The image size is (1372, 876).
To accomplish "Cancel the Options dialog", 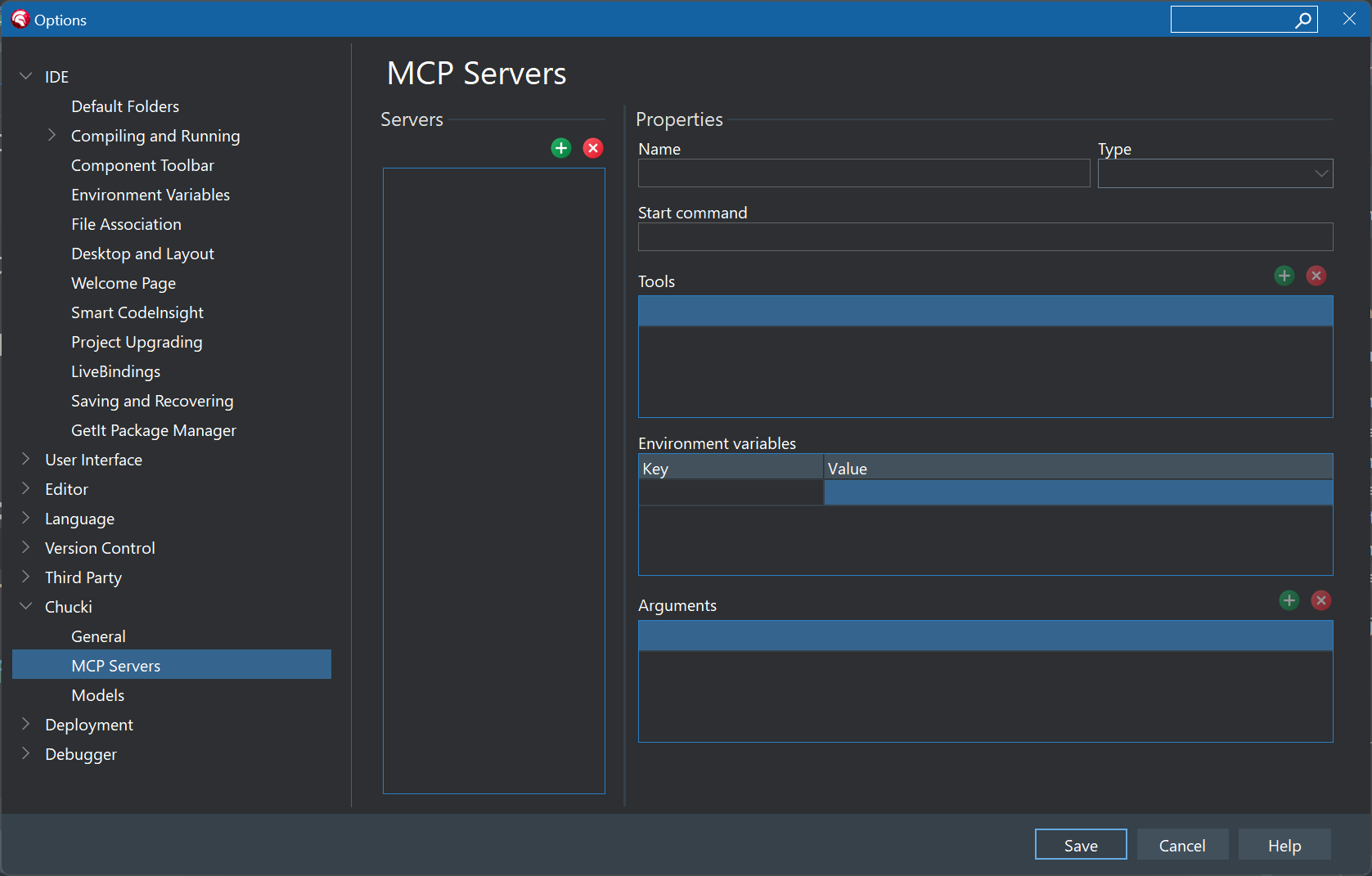I will (1182, 844).
